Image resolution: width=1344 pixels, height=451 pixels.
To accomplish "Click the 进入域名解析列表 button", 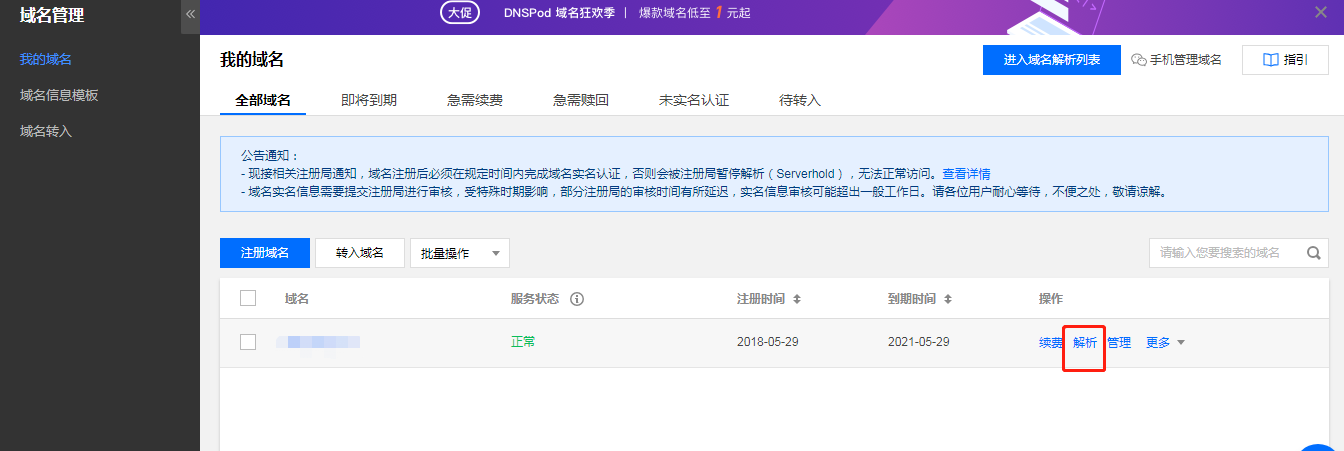I will point(1052,60).
